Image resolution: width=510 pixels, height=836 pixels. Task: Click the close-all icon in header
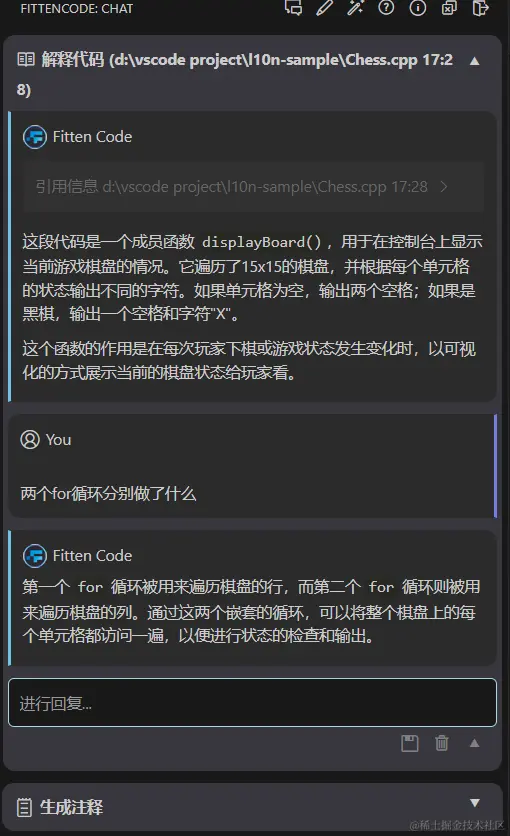pyautogui.click(x=449, y=7)
